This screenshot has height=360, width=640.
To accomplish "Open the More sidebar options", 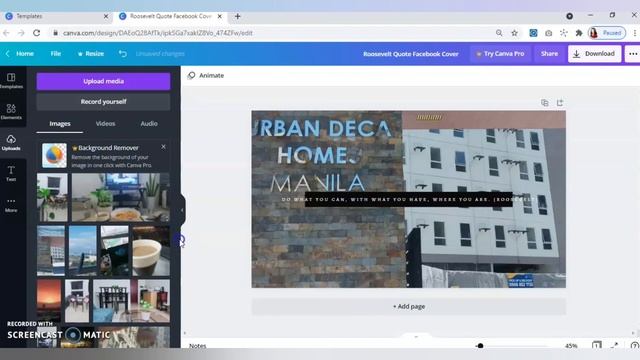I will point(11,204).
